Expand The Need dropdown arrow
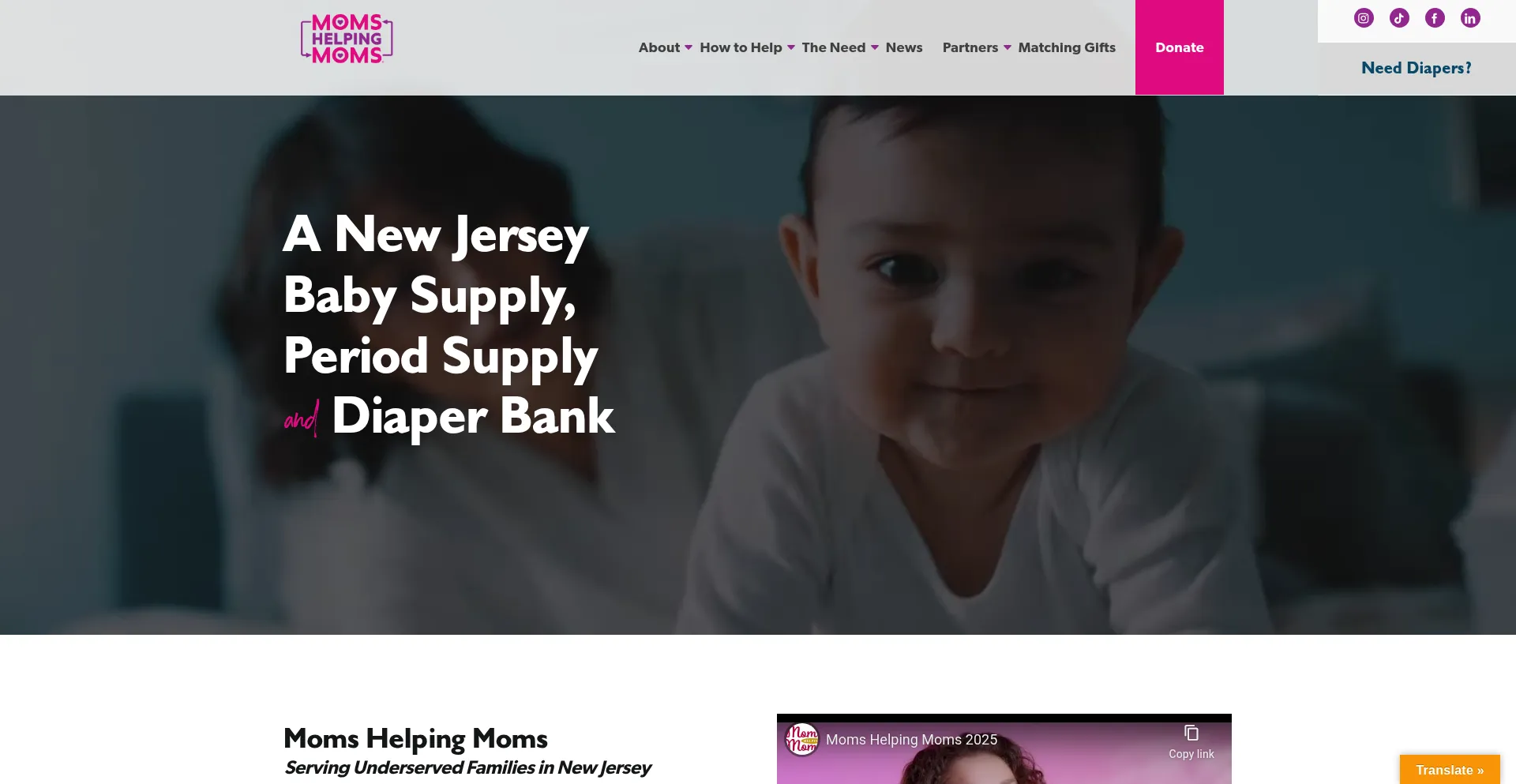 pos(875,48)
